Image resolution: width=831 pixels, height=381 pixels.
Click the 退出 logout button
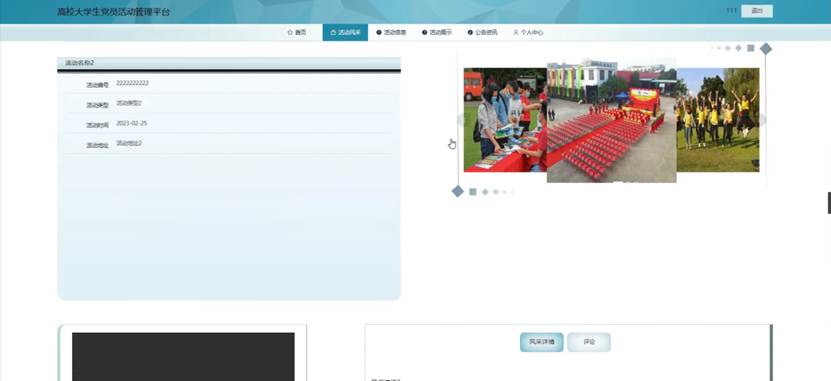(757, 11)
